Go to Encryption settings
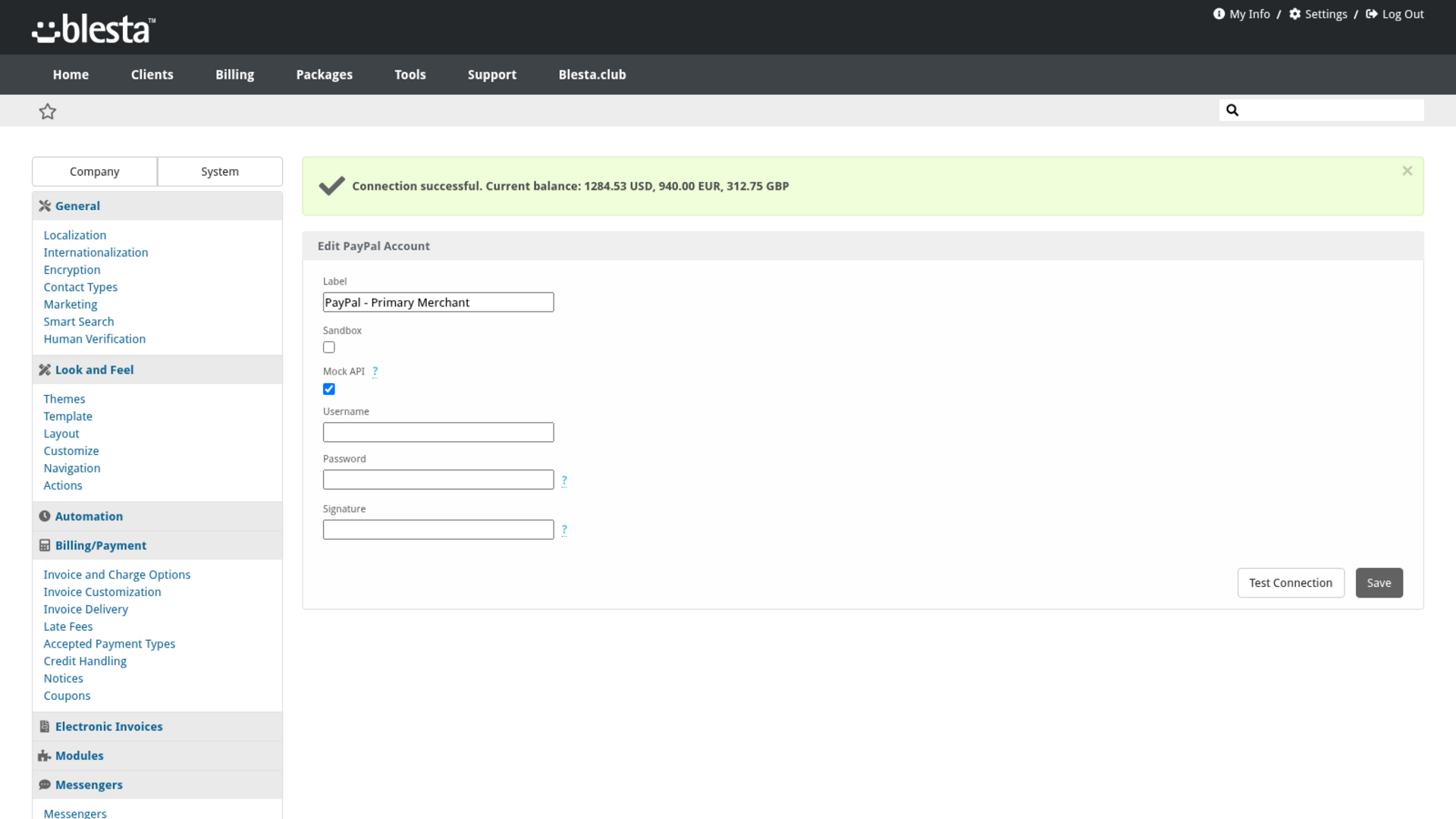Screen dimensions: 1456x819 72,271
